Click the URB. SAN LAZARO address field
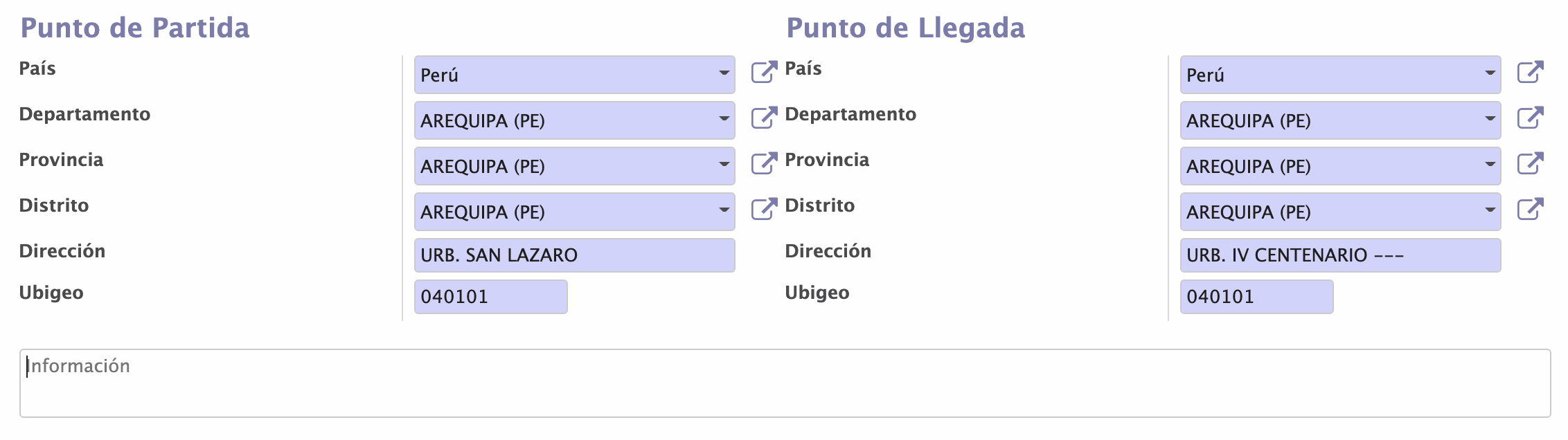The image size is (1568, 440). (x=573, y=255)
